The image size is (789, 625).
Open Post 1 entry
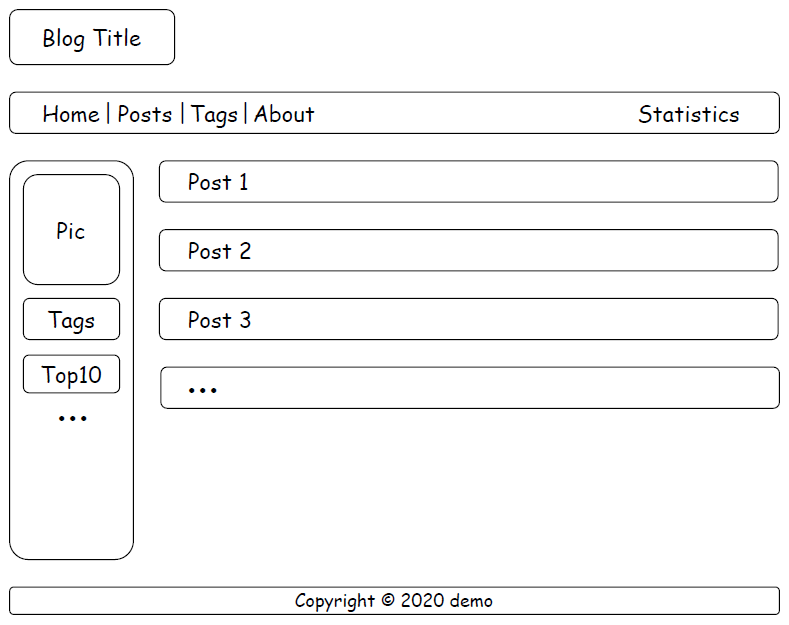(468, 182)
